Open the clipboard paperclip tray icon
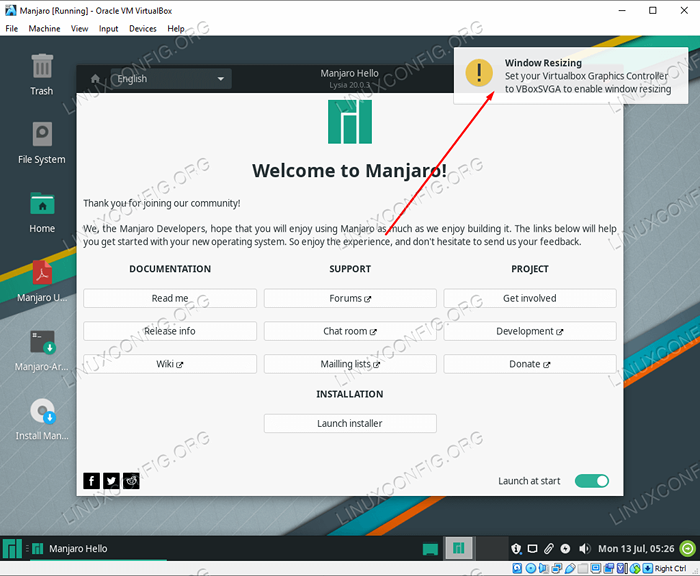The width and height of the screenshot is (700, 576). [x=549, y=548]
